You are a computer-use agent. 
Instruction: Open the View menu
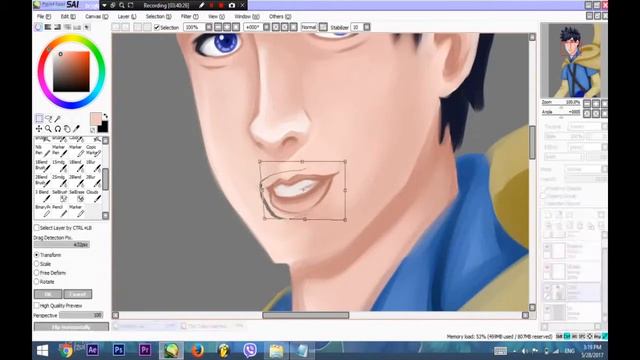point(216,16)
